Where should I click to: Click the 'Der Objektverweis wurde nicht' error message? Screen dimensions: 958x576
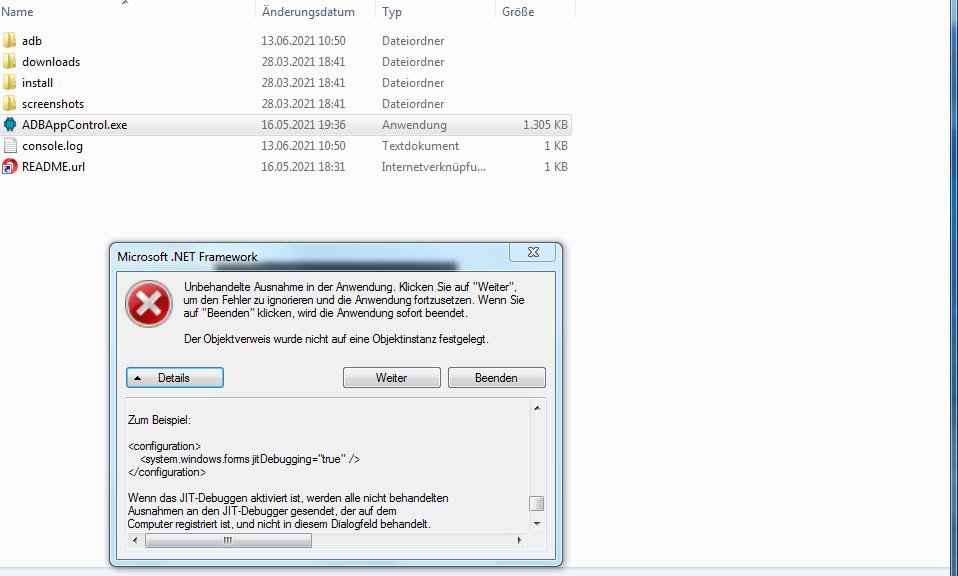(x=336, y=339)
